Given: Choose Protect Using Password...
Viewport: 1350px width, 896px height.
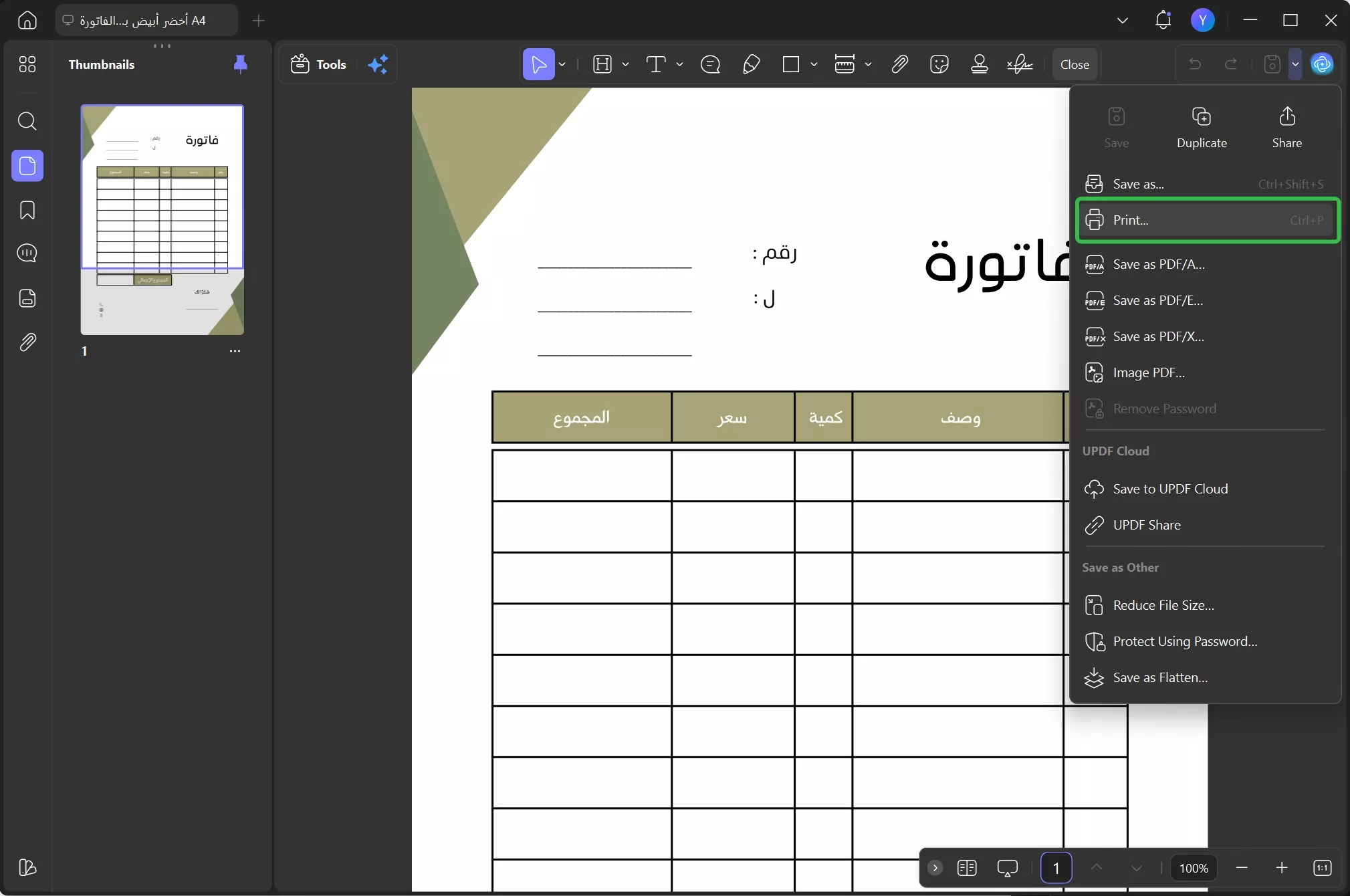Looking at the screenshot, I should [x=1205, y=641].
